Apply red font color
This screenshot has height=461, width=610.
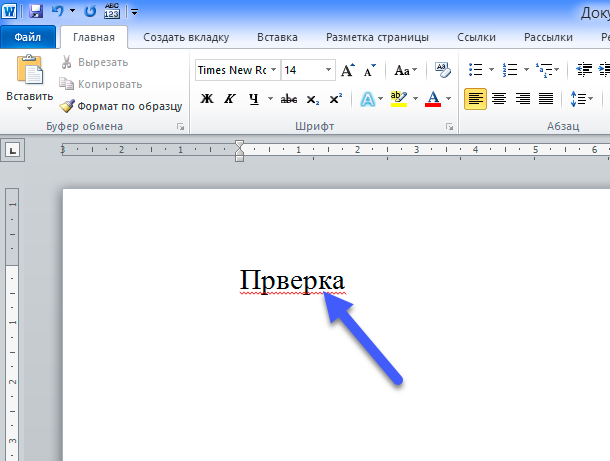(x=433, y=99)
